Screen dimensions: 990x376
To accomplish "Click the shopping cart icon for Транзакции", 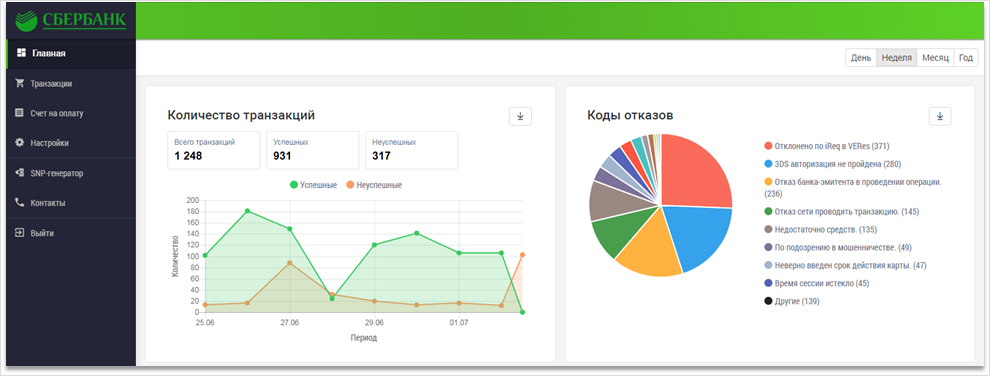I will click(x=20, y=83).
